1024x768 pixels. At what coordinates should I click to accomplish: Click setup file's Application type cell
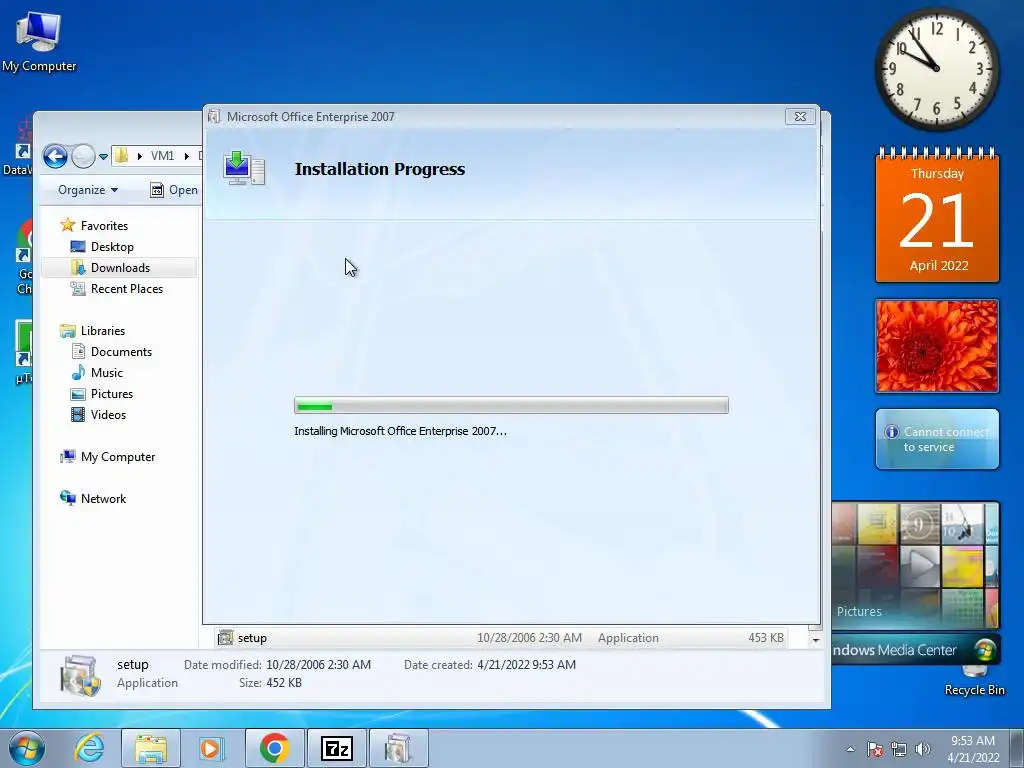coord(628,638)
